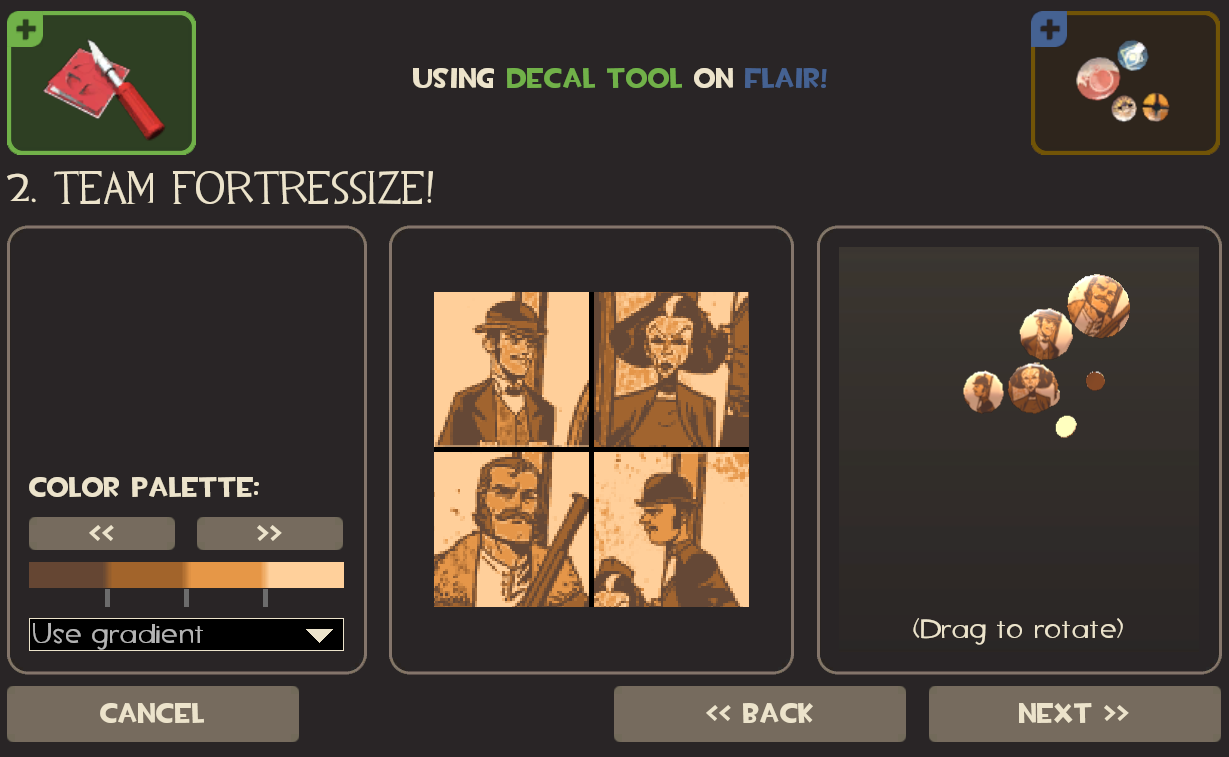This screenshot has height=757, width=1229.
Task: Select the cream button in 3D preview
Action: [1066, 426]
